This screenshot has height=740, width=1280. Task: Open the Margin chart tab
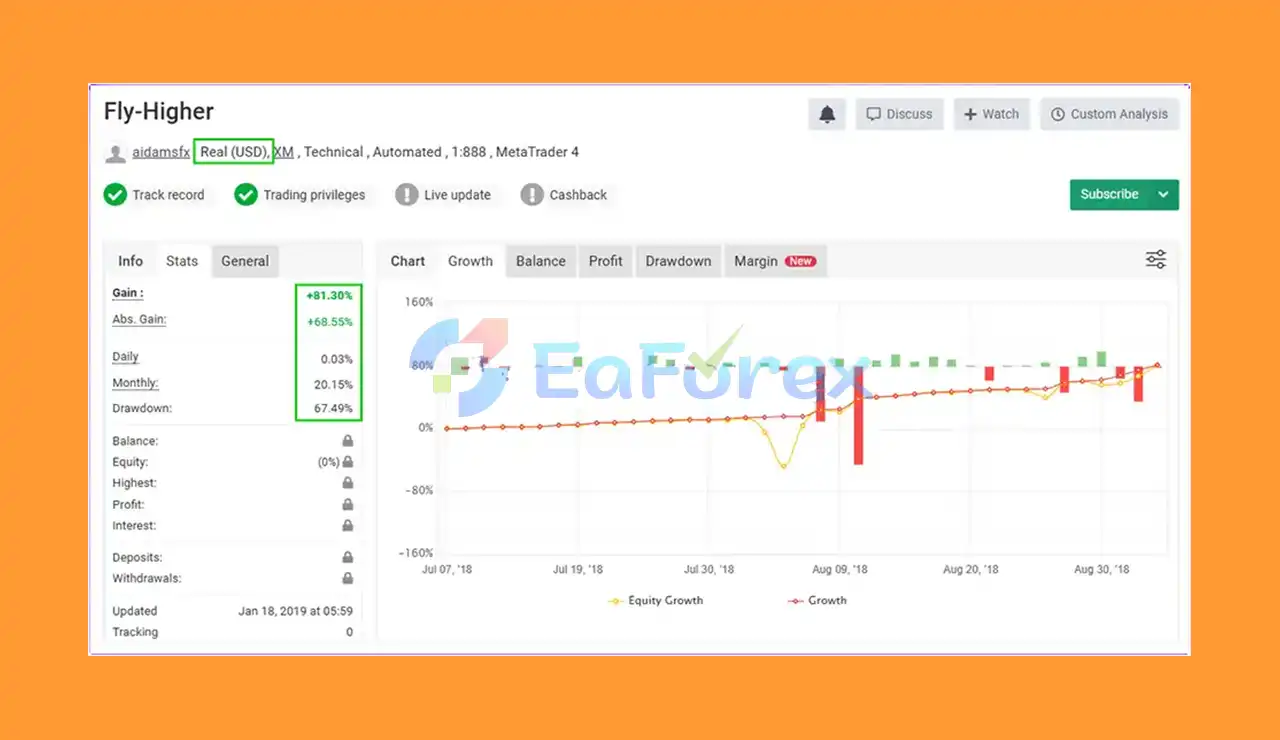[x=775, y=261]
